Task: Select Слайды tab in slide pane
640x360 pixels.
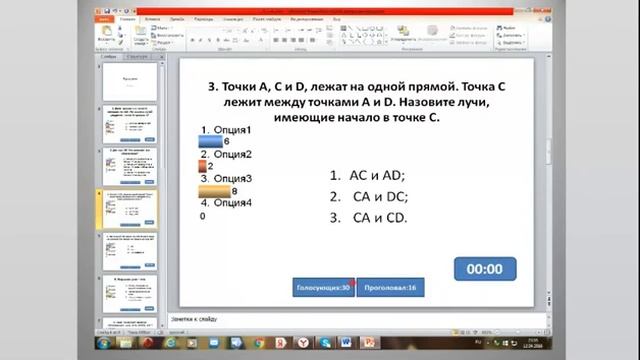Action: (x=109, y=57)
